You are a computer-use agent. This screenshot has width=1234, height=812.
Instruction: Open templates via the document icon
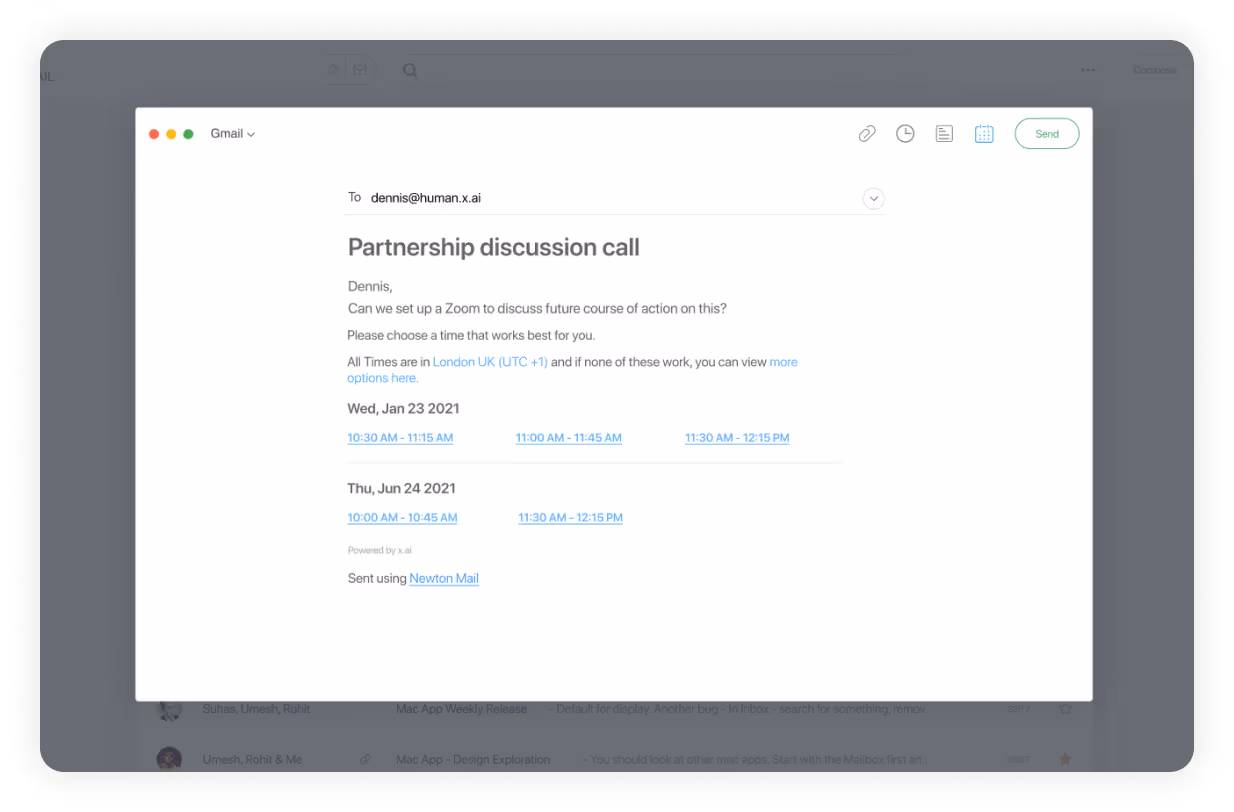tap(944, 133)
